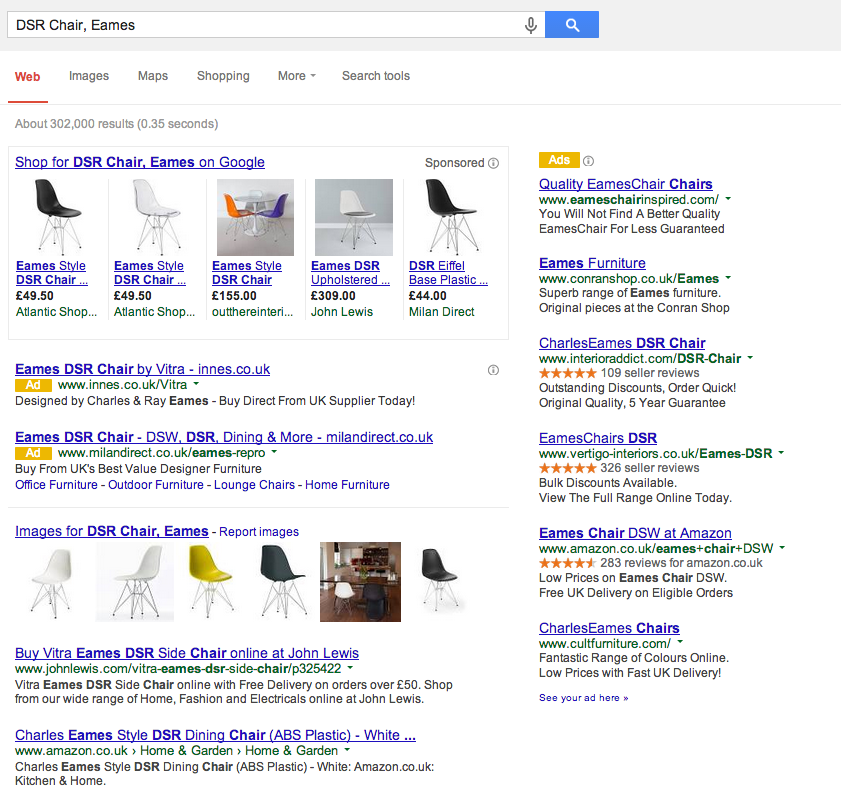Open the yellow chair image result

(211, 582)
